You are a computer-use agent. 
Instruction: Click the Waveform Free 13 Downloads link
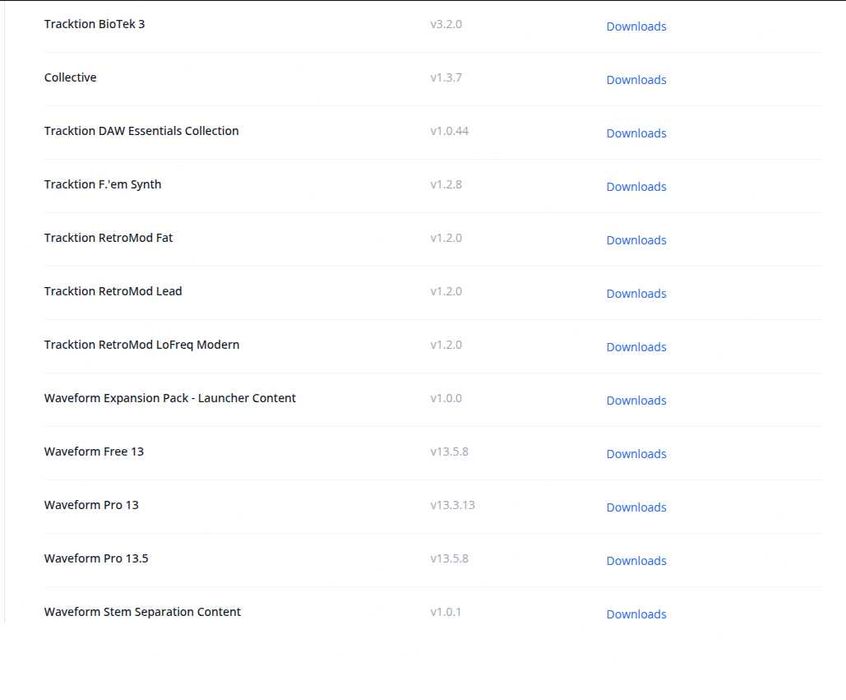[x=636, y=454]
